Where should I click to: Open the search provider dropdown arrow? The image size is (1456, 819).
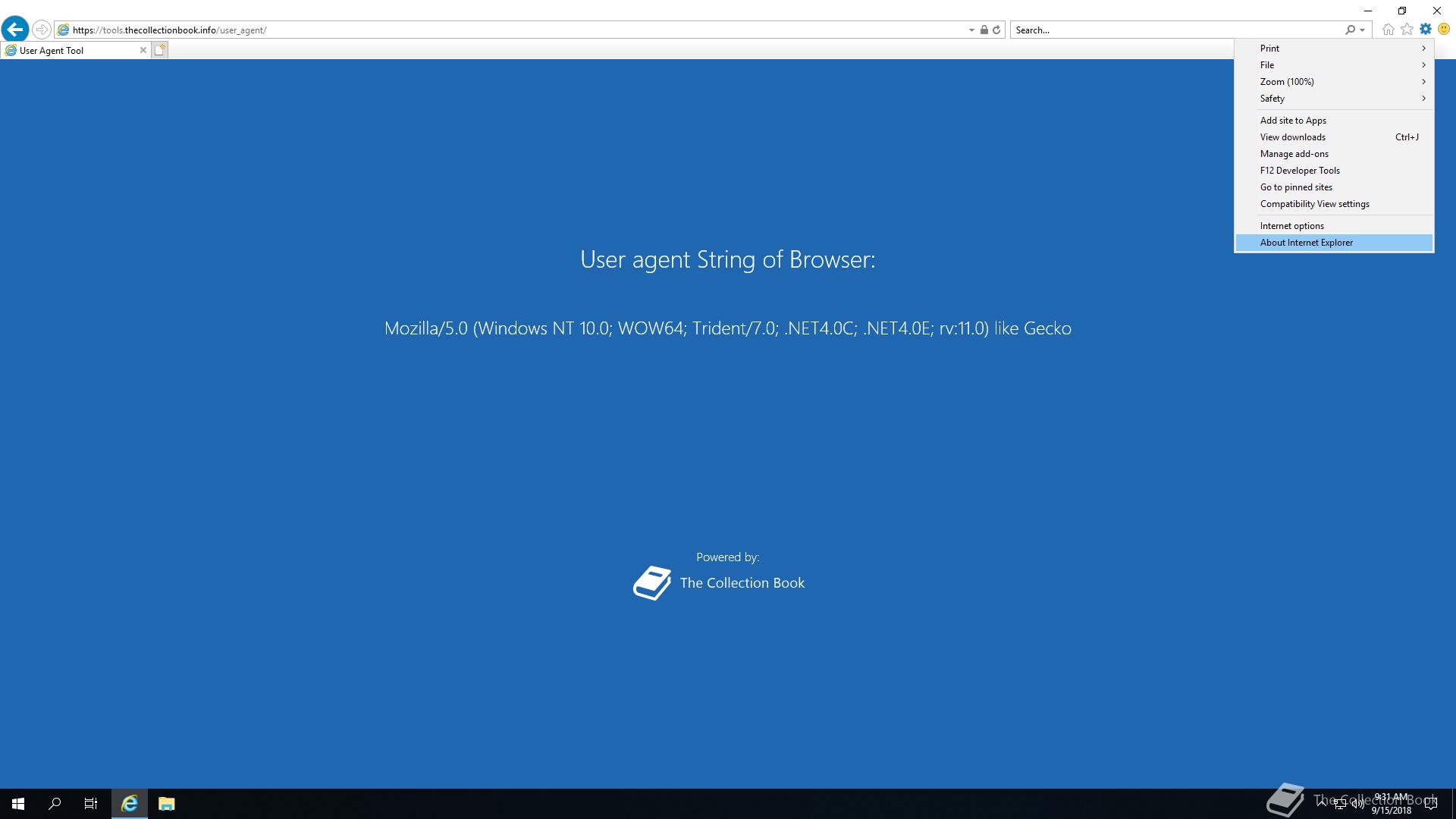[1363, 30]
